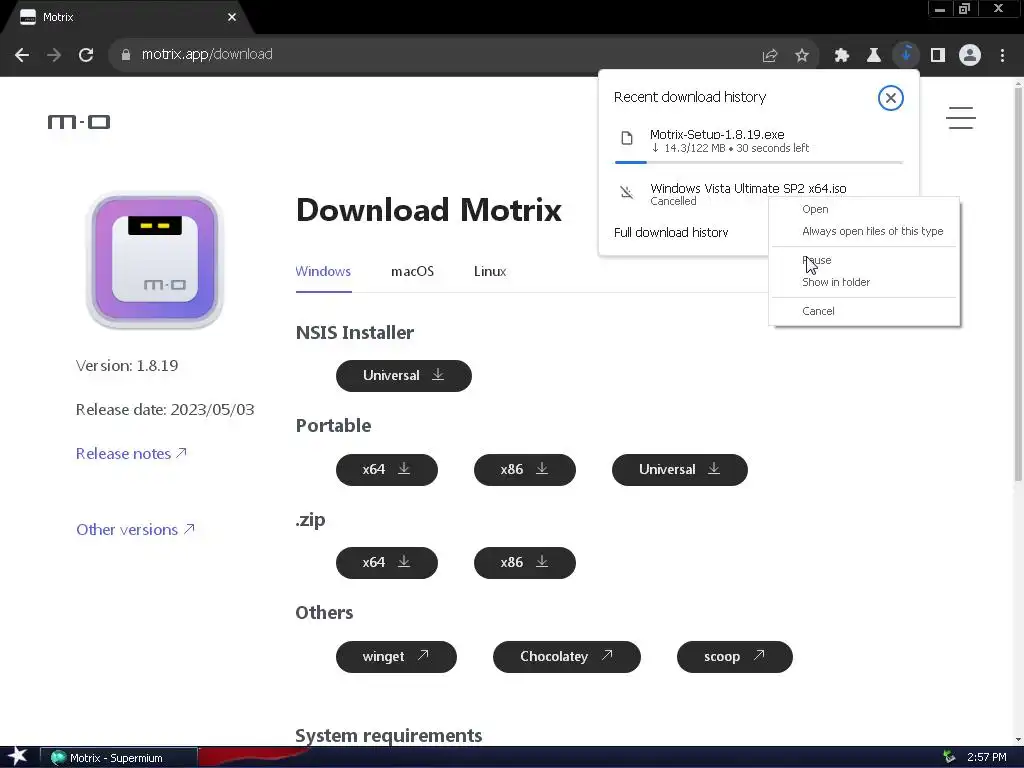1024x768 pixels.
Task: Click the page vertical scrollbar thumb
Action: pyautogui.click(x=1017, y=284)
